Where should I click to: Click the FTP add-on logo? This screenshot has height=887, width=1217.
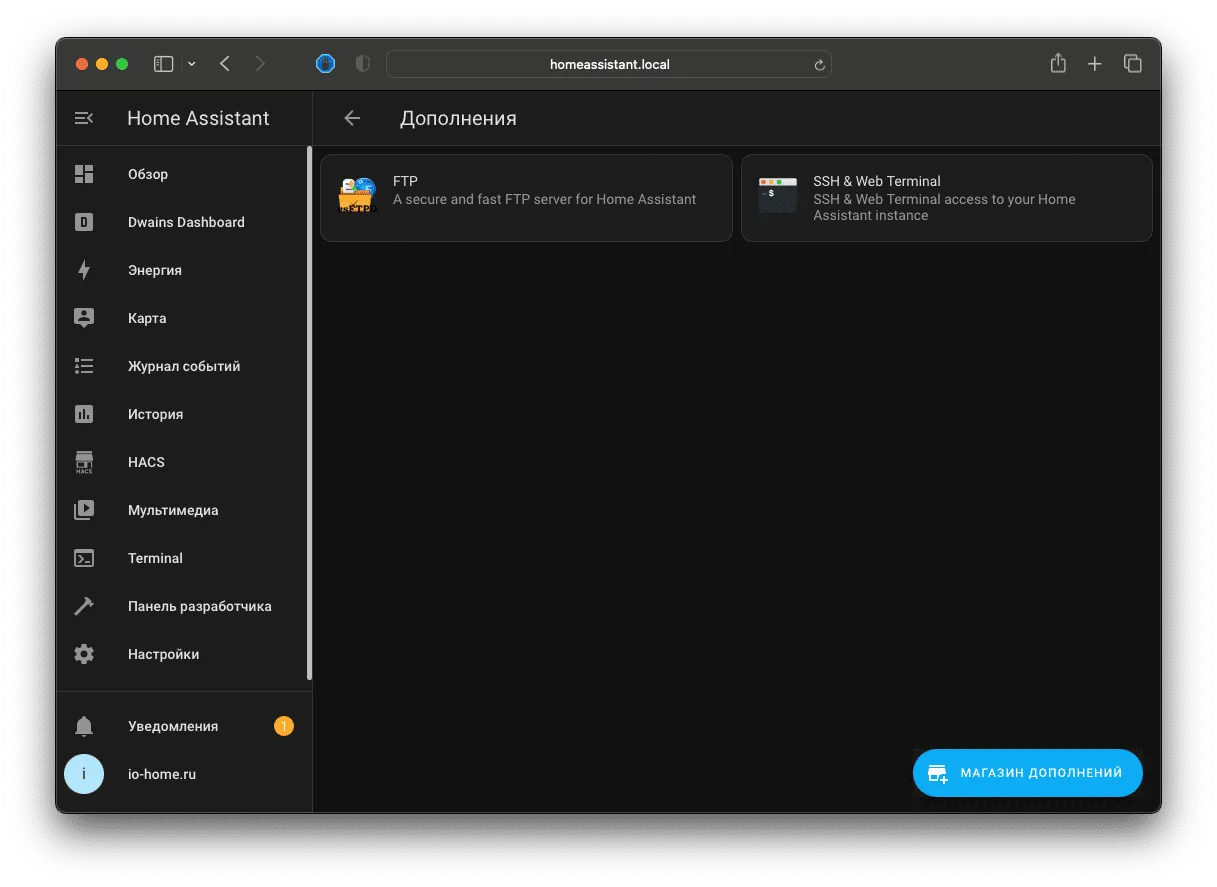(357, 196)
